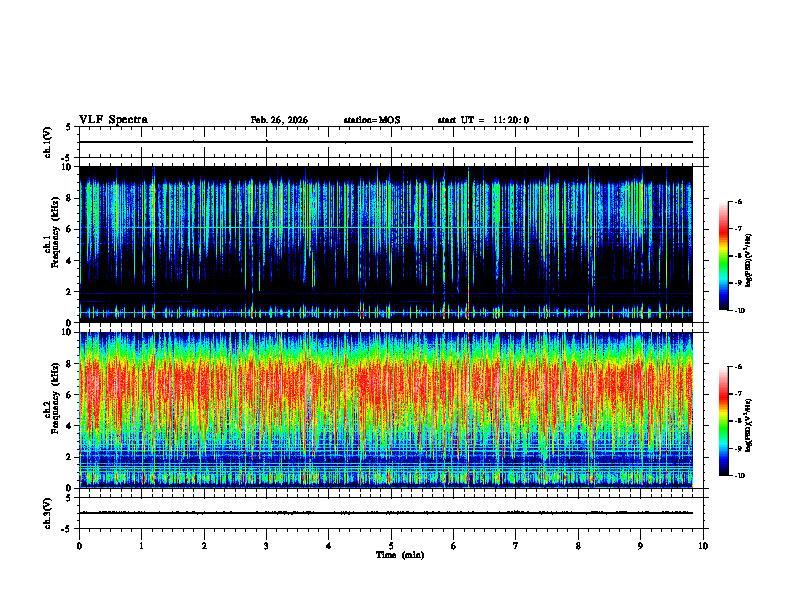
Task: Click the ch.2 spectrogram color bar
Action: [x=724, y=421]
